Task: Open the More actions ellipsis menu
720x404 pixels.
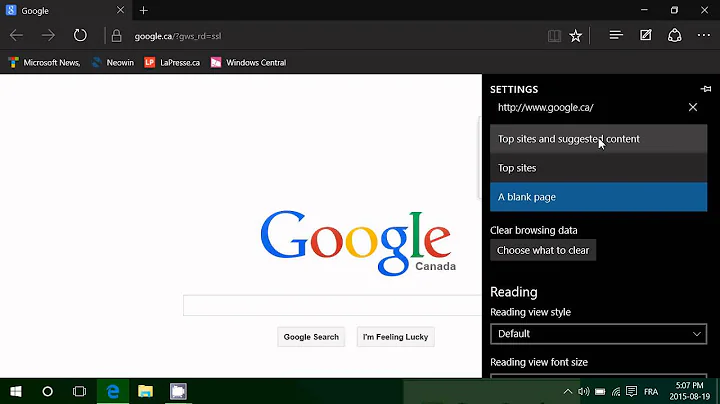Action: tap(703, 35)
